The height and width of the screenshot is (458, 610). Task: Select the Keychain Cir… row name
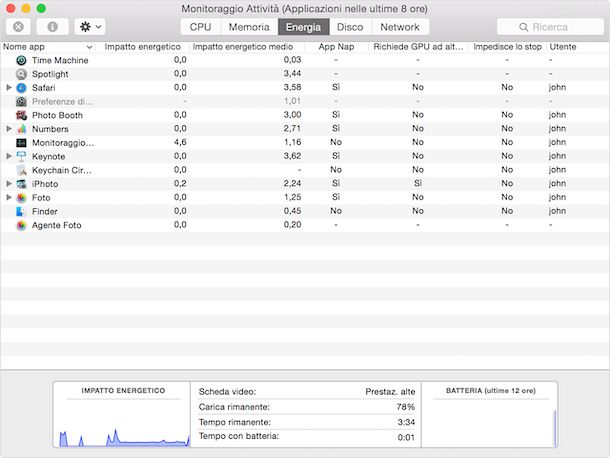coord(62,170)
